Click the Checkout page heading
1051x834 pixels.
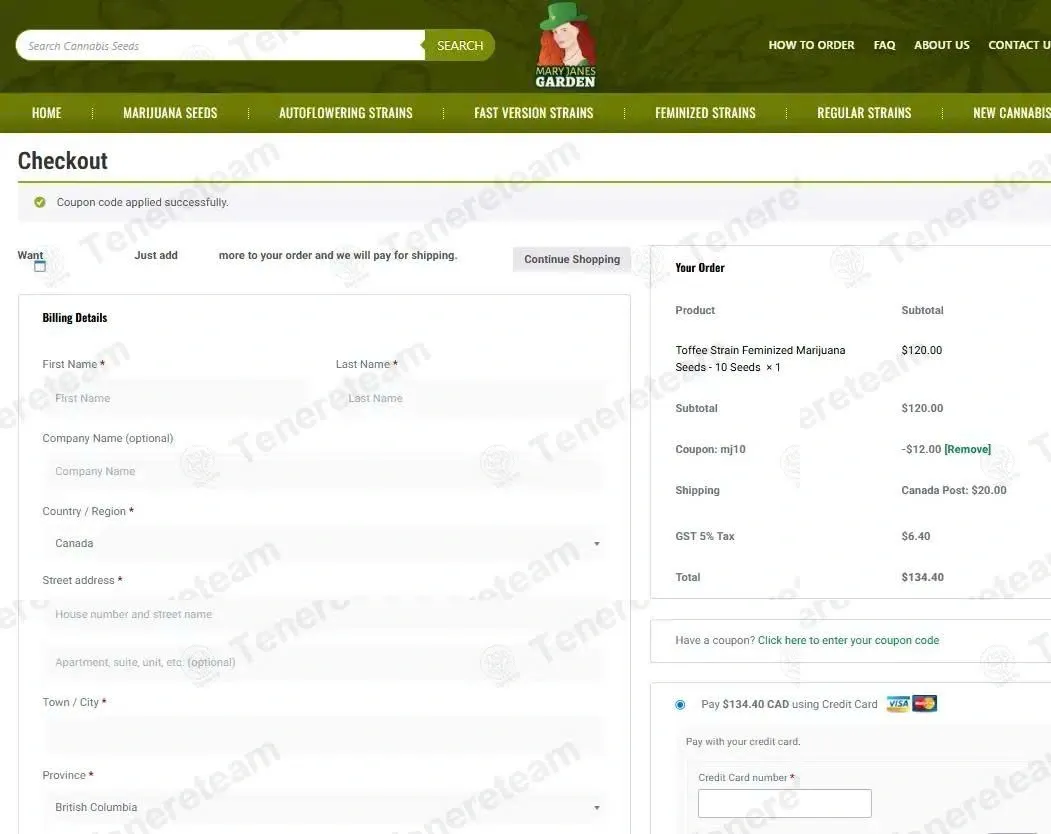63,161
